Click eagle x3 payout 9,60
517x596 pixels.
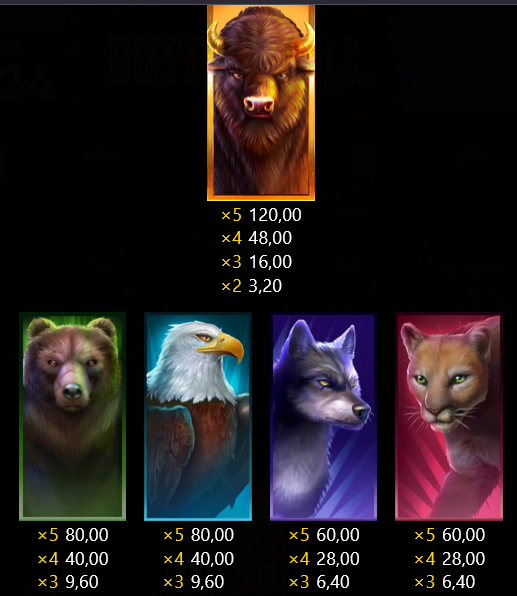pyautogui.click(x=193, y=582)
